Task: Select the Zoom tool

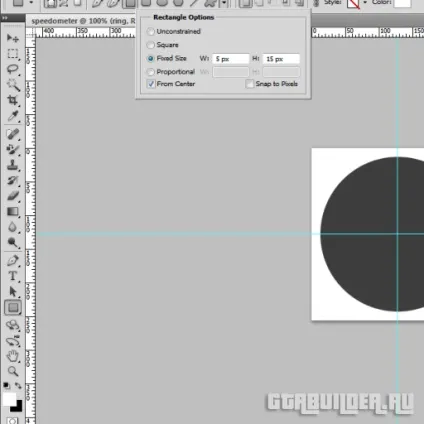Action: click(13, 371)
